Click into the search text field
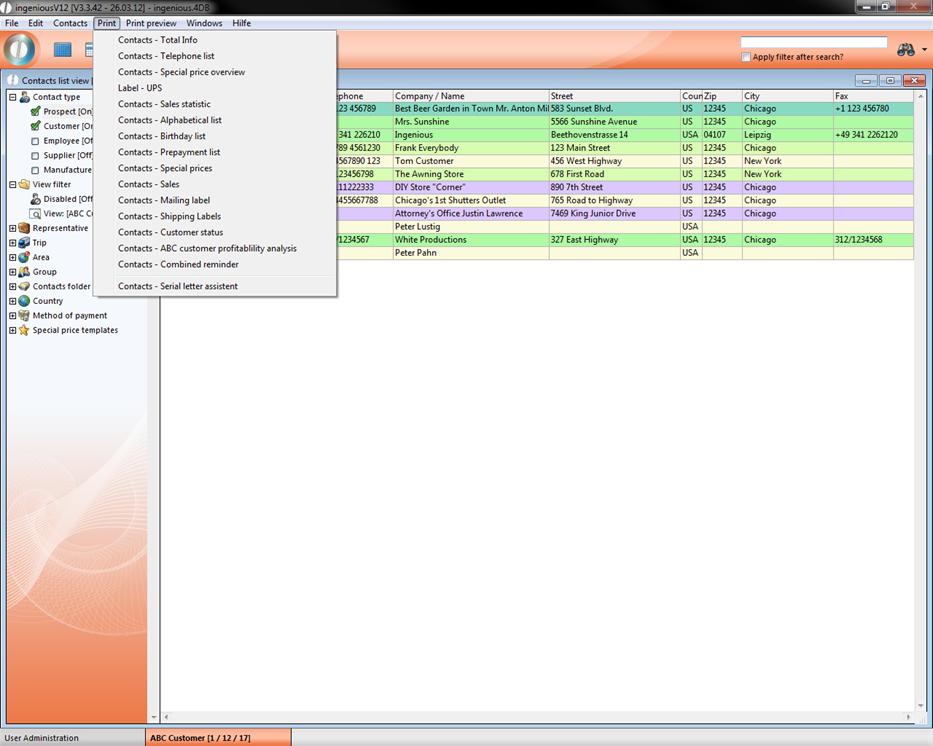This screenshot has width=933, height=746. pyautogui.click(x=813, y=42)
